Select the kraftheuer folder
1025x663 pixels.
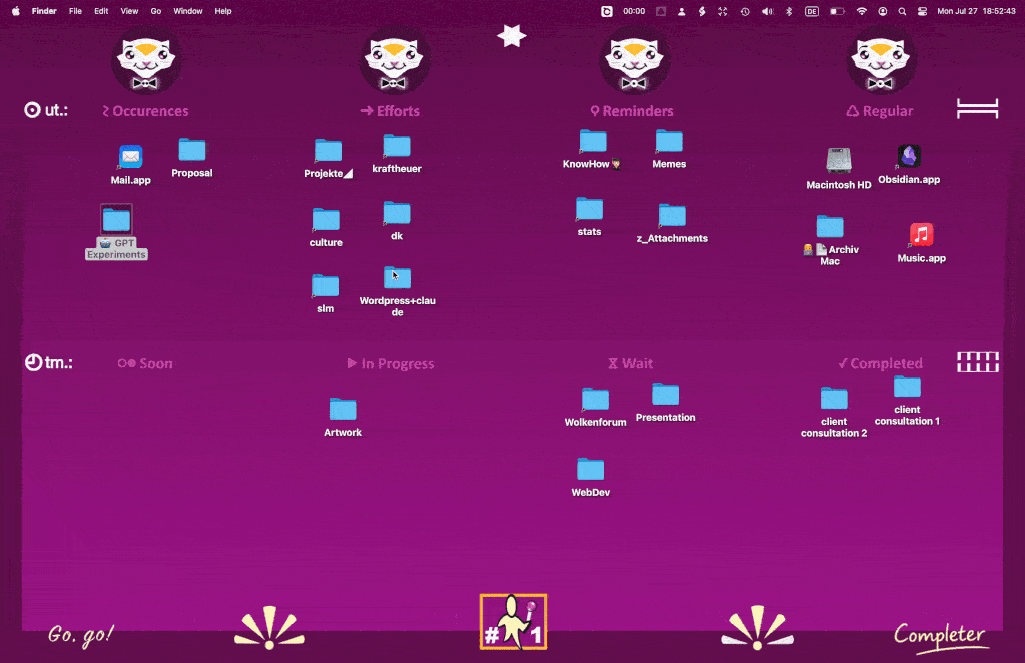coord(397,146)
